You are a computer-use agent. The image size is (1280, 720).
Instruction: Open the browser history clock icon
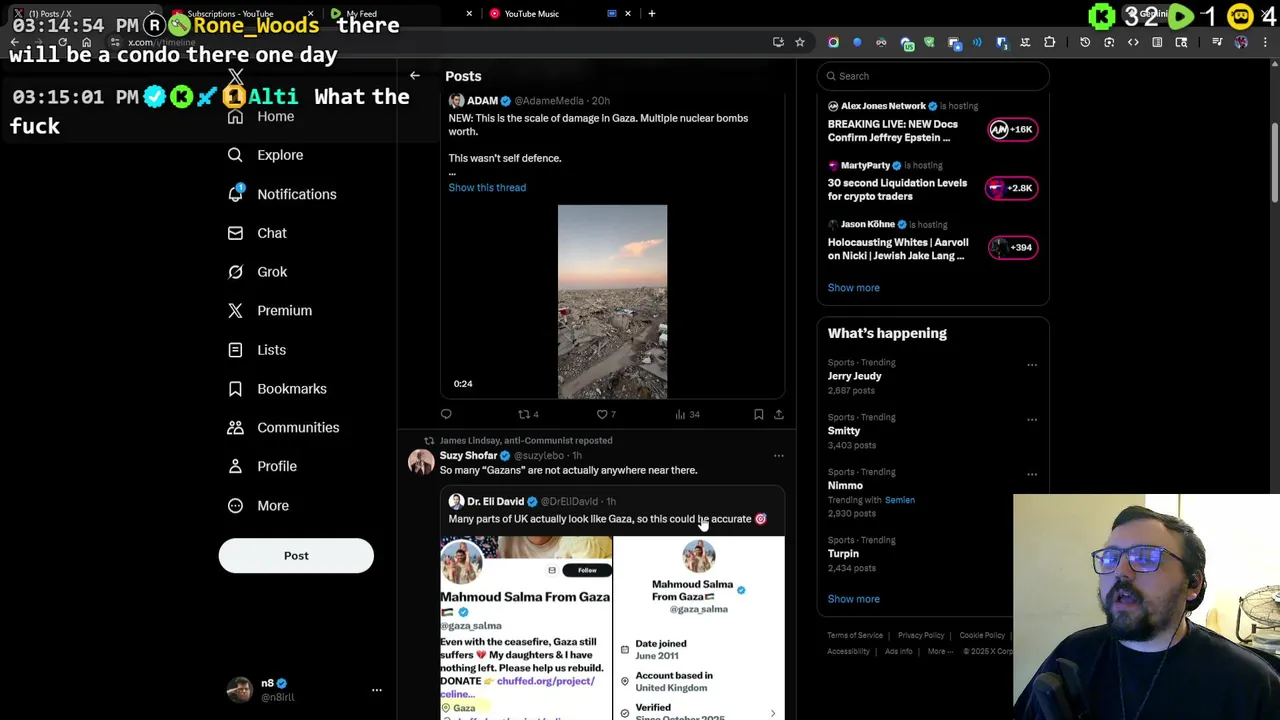pyautogui.click(x=1085, y=42)
